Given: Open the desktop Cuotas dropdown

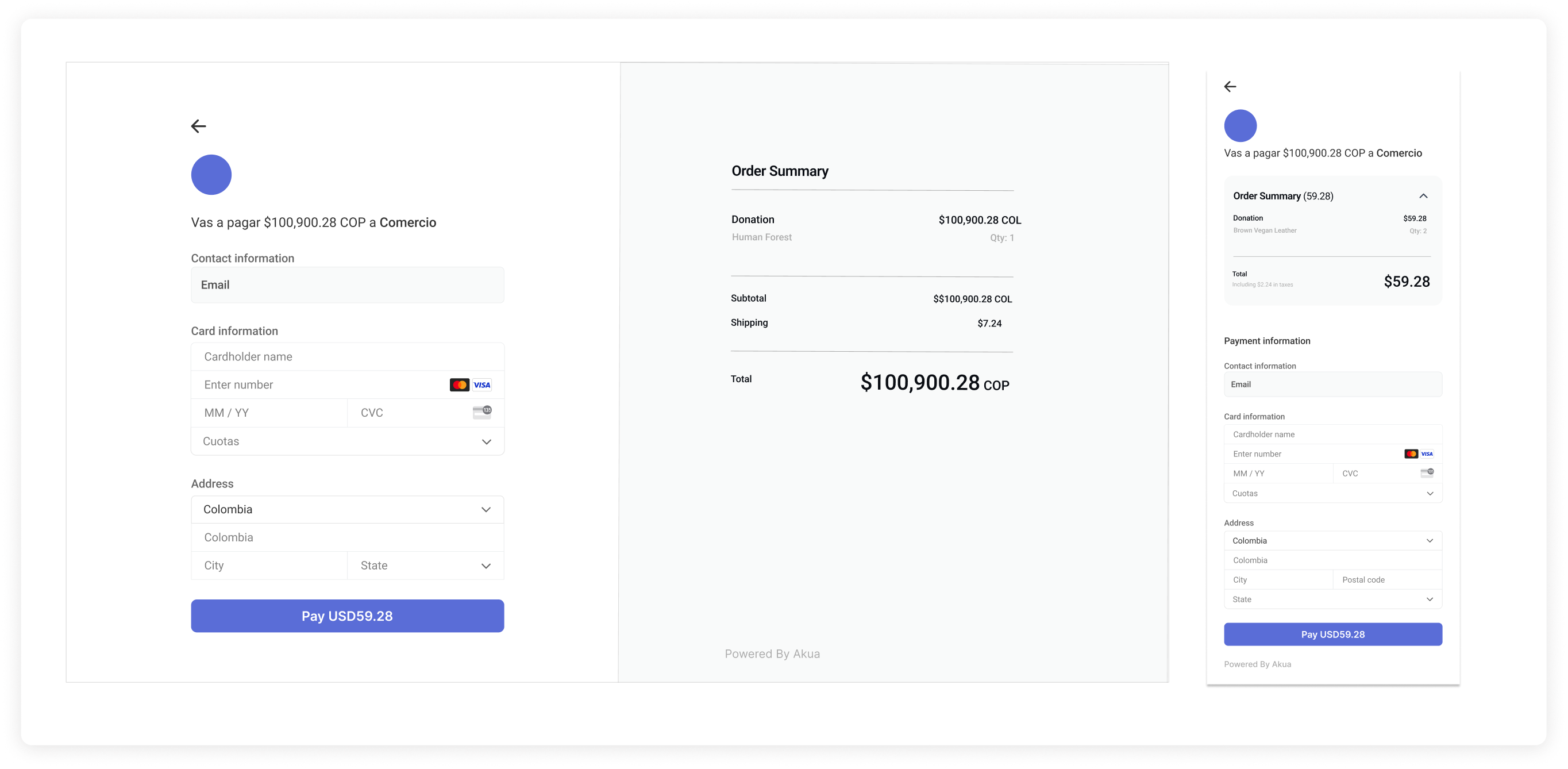Looking at the screenshot, I should [347, 441].
